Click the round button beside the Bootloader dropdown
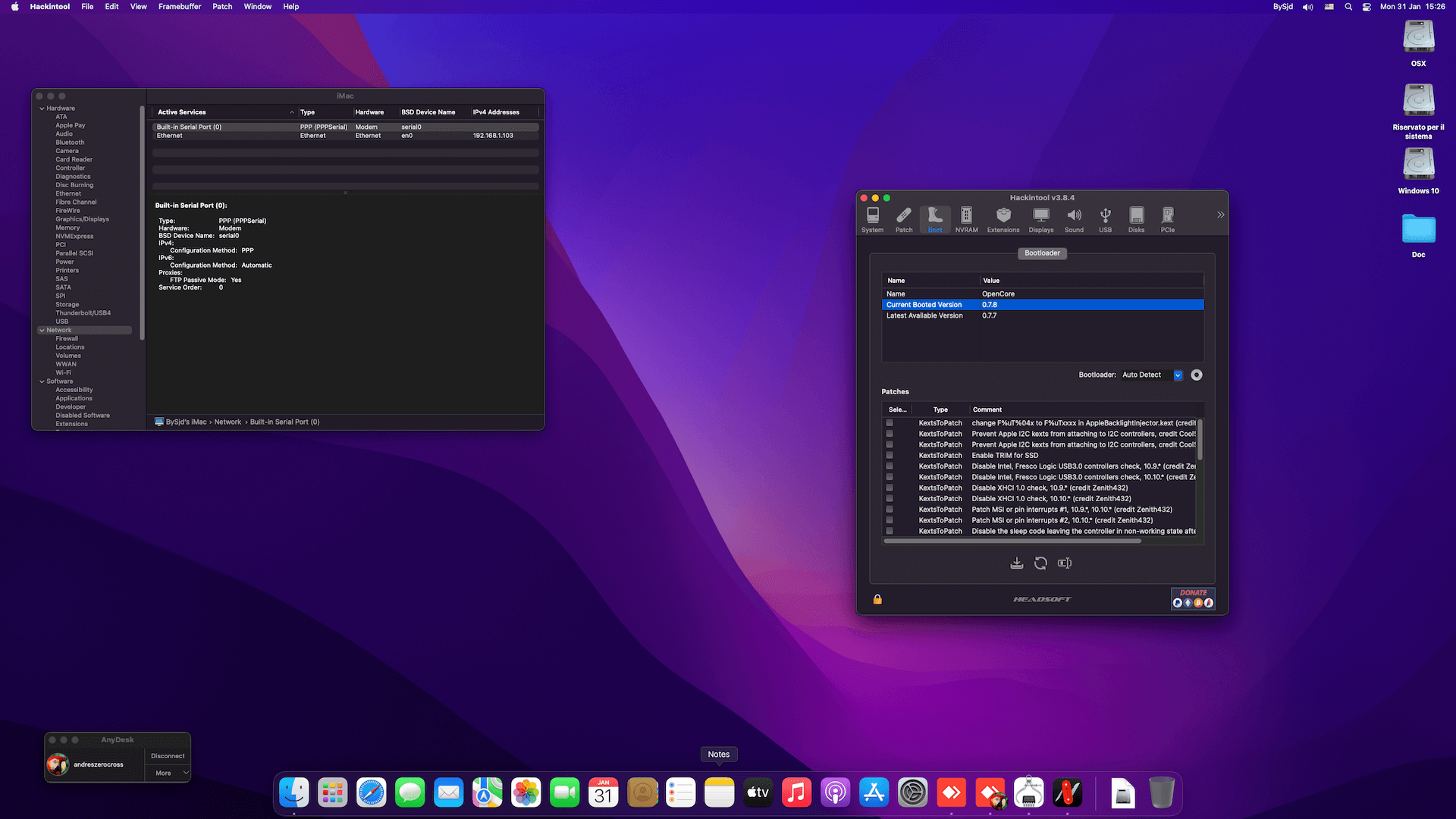The height and width of the screenshot is (819, 1456). coord(1197,375)
